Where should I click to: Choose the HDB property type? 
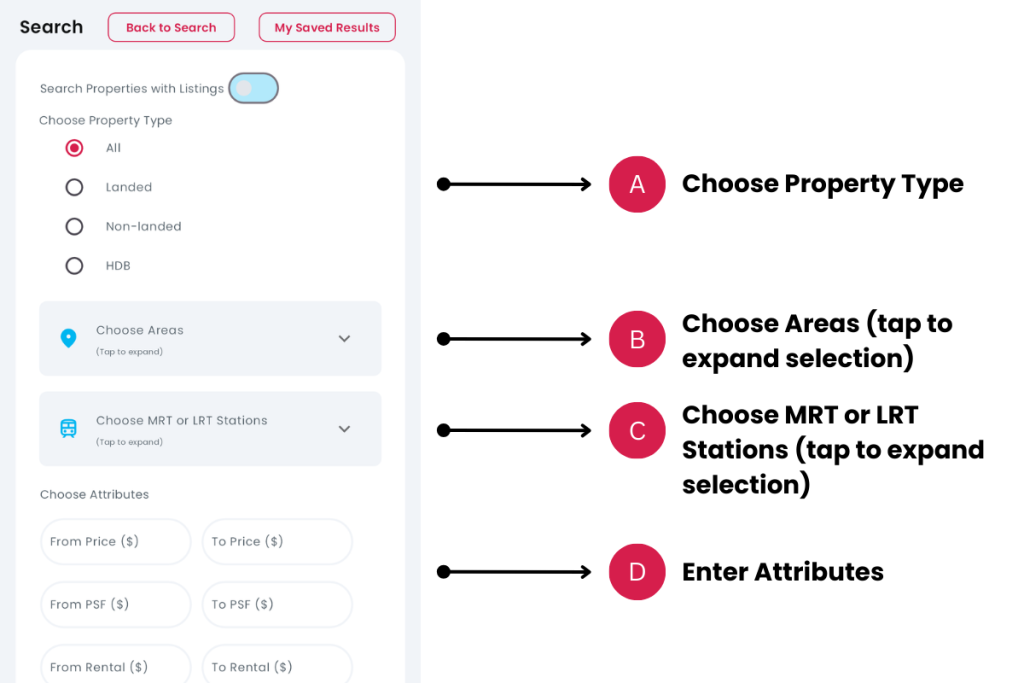click(x=74, y=266)
